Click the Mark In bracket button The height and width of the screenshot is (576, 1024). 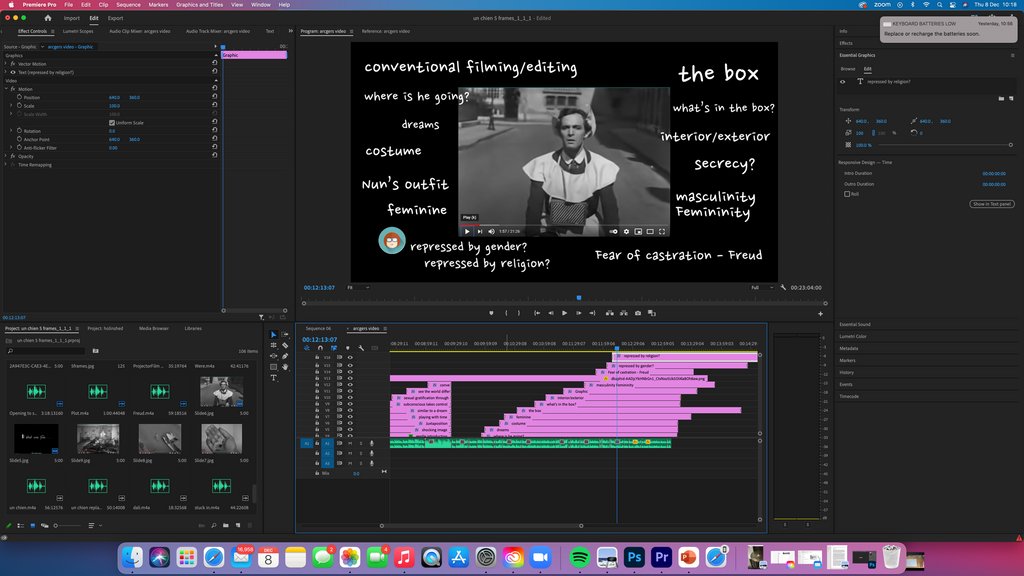coord(506,313)
